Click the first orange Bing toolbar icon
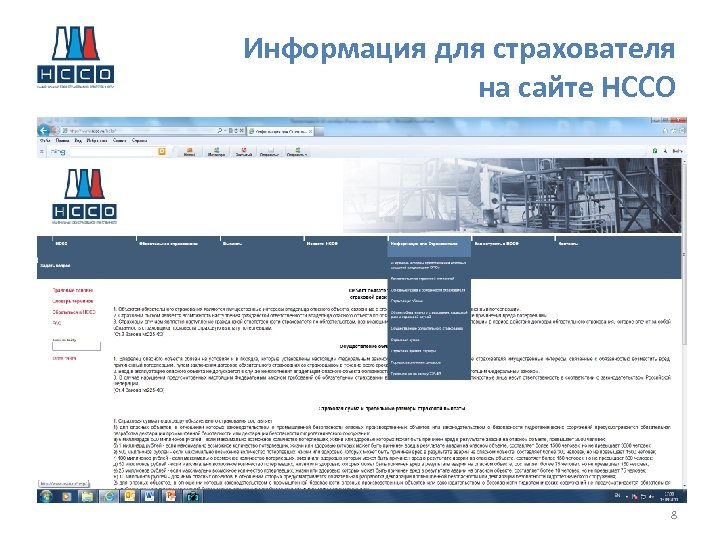 point(189,152)
